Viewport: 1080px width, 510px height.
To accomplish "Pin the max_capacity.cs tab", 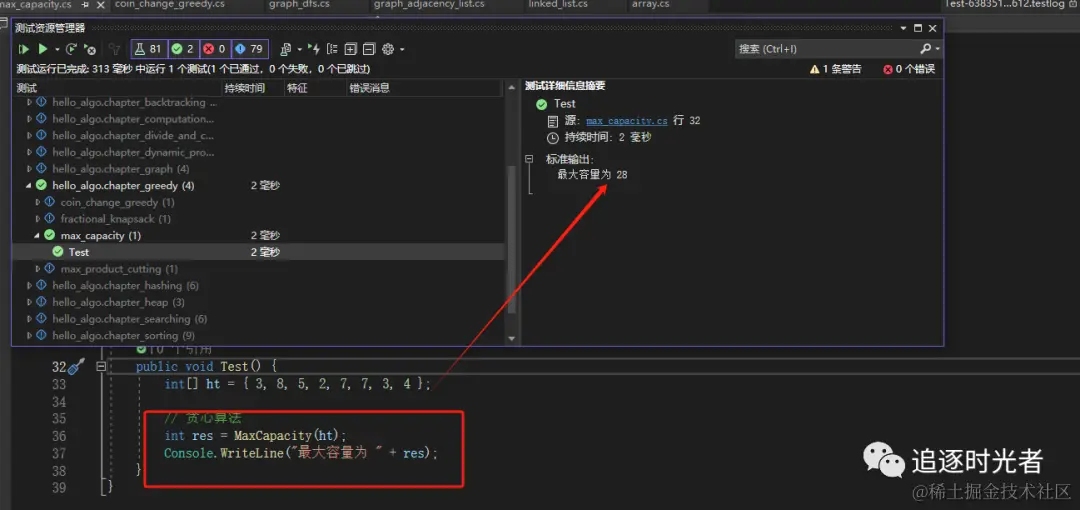I will coord(85,4).
